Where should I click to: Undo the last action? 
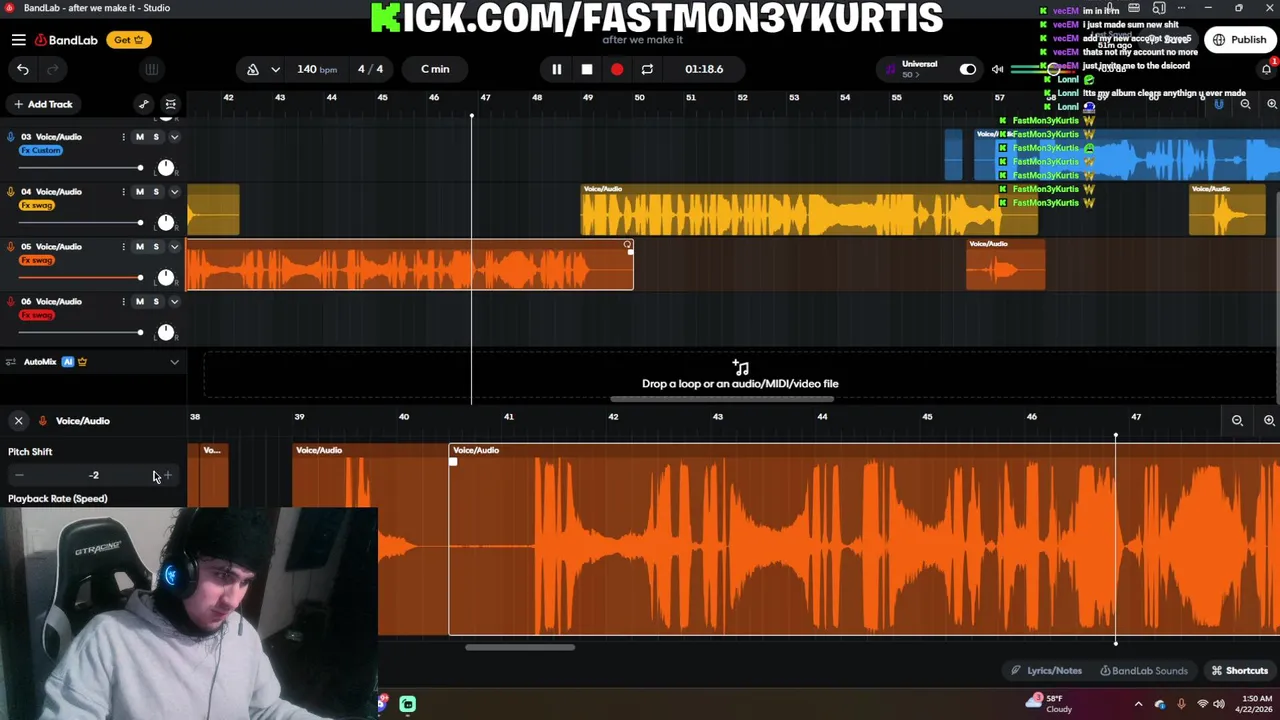pyautogui.click(x=22, y=69)
